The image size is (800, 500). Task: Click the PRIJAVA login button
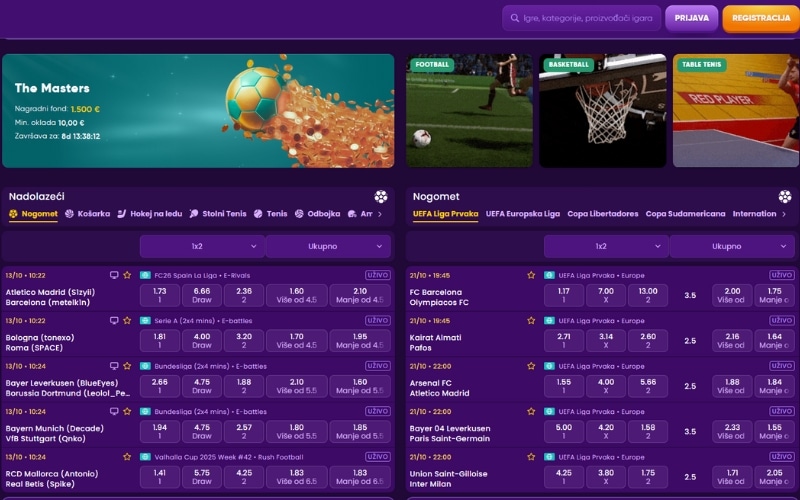pos(692,18)
